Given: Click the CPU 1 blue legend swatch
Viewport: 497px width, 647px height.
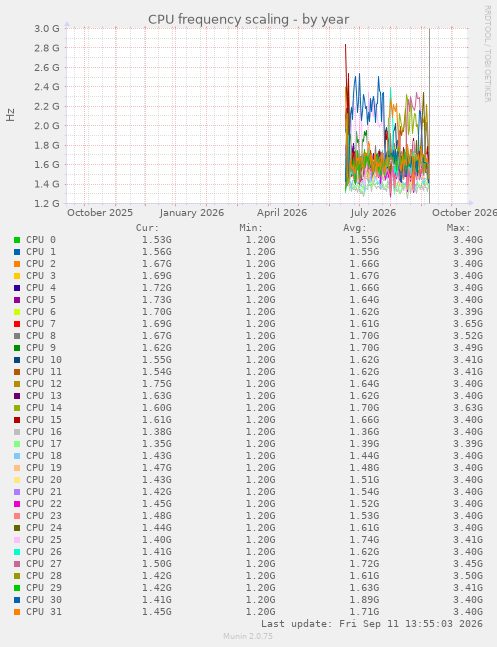Looking at the screenshot, I should click(17, 252).
